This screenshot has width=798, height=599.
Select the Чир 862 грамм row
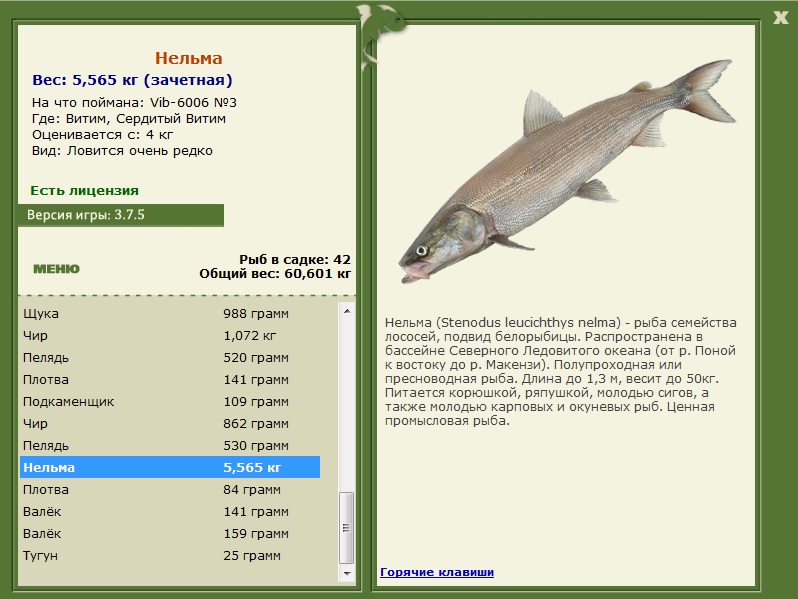[170, 423]
